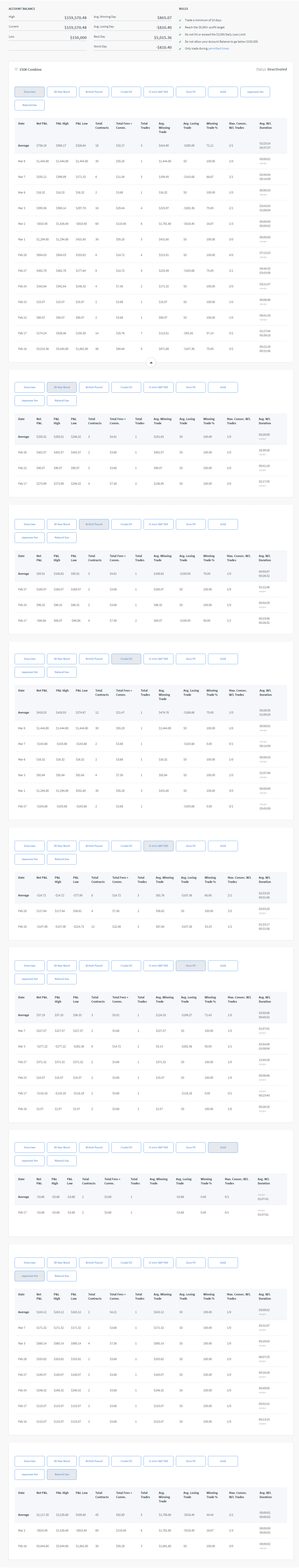The height and width of the screenshot is (1568, 299).
Task: Select the 30-Year Bond tab in the topmost tab row
Action: click(x=62, y=92)
